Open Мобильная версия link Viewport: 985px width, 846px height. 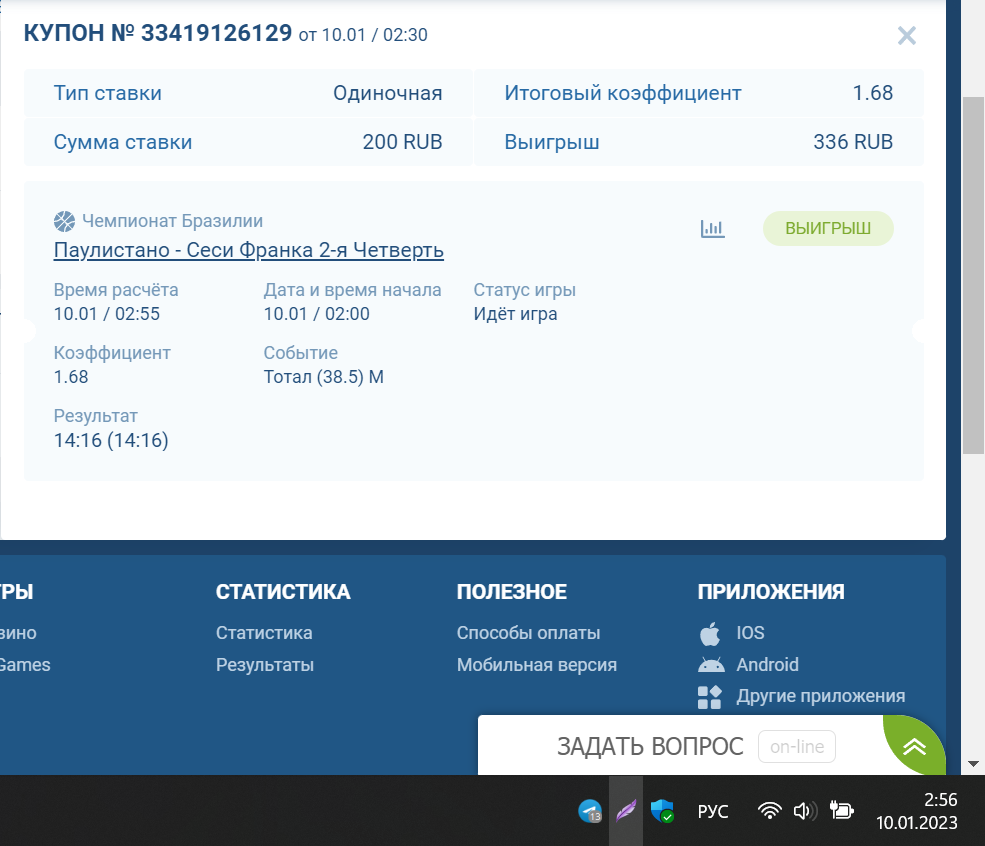click(x=536, y=664)
